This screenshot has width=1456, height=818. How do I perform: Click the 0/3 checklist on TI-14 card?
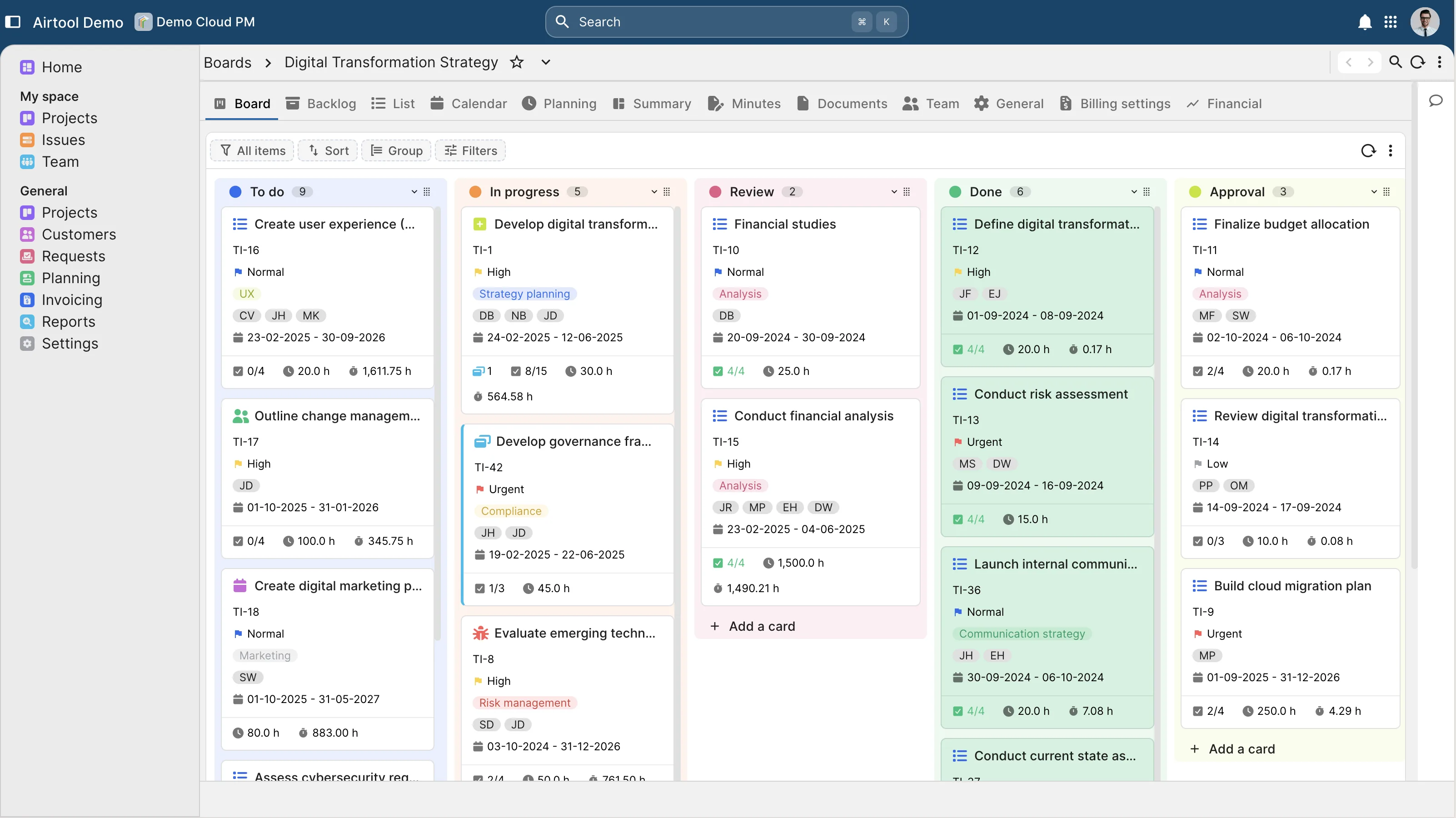click(x=1208, y=541)
